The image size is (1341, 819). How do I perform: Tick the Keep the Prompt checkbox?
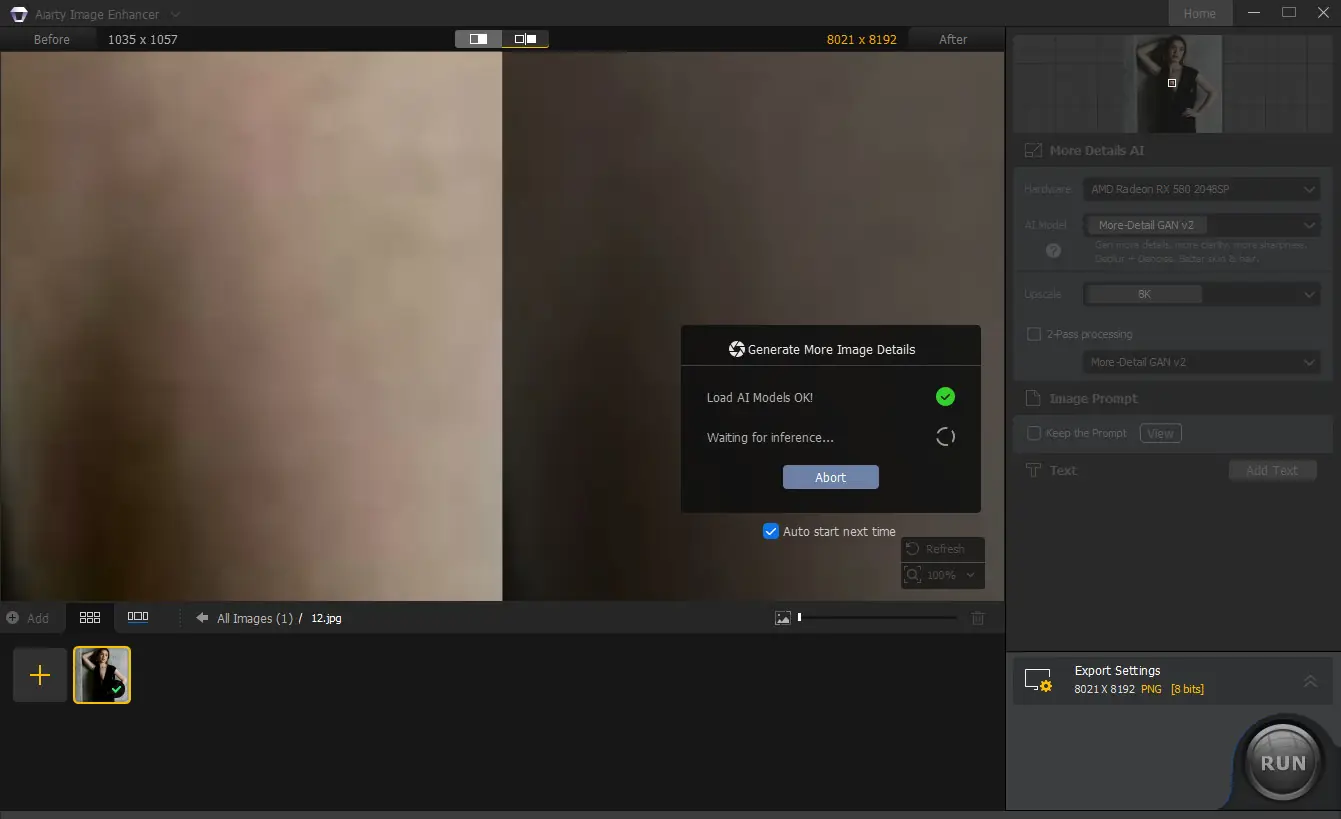[x=1034, y=433]
